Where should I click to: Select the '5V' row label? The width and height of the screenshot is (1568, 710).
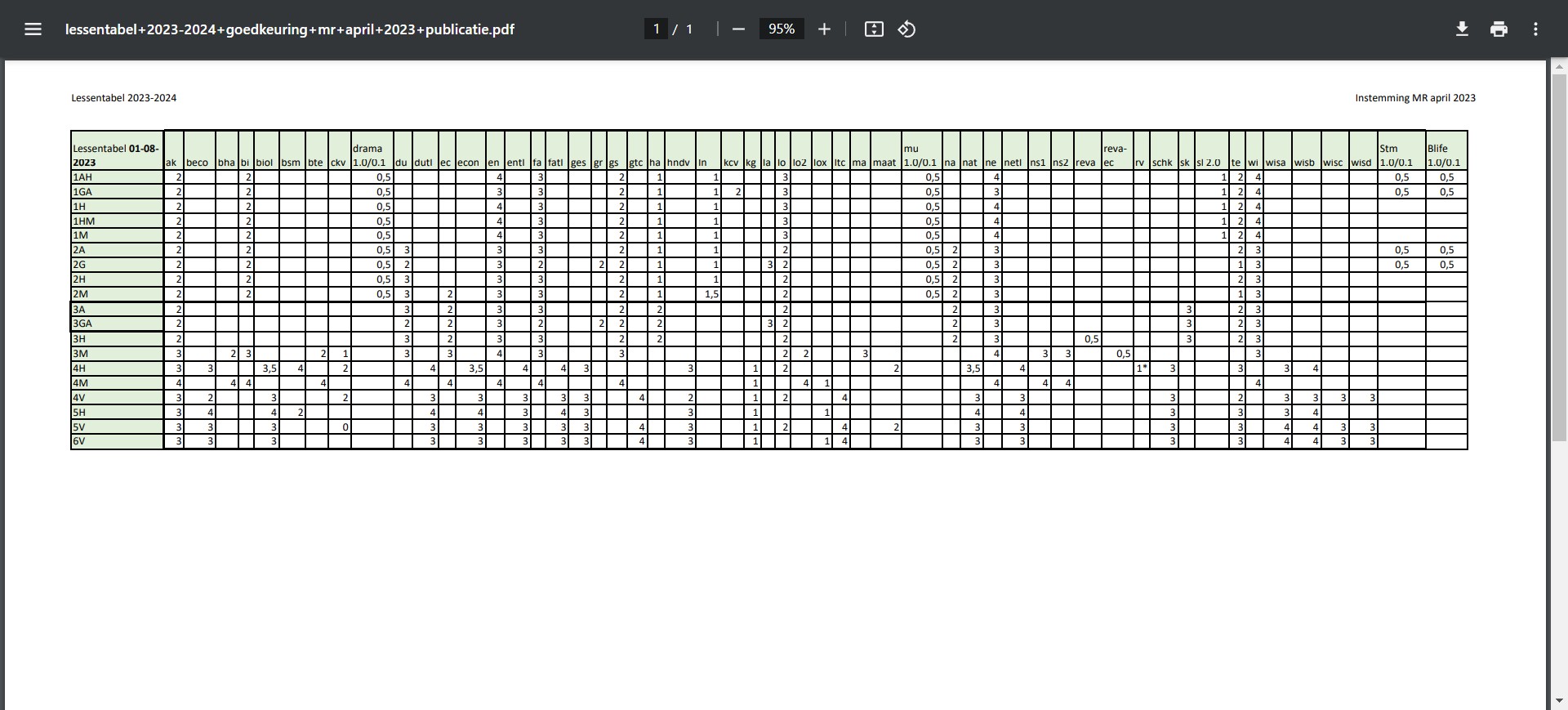click(118, 427)
